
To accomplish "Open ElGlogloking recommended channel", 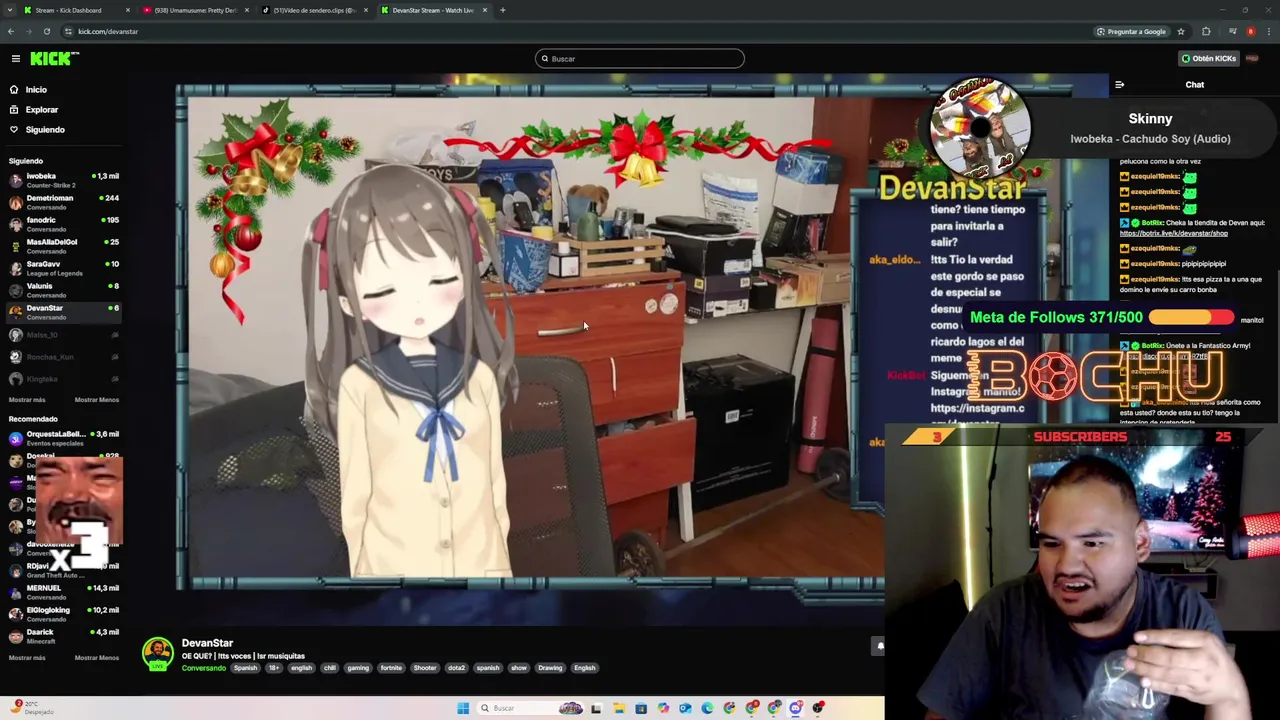I will tap(63, 614).
